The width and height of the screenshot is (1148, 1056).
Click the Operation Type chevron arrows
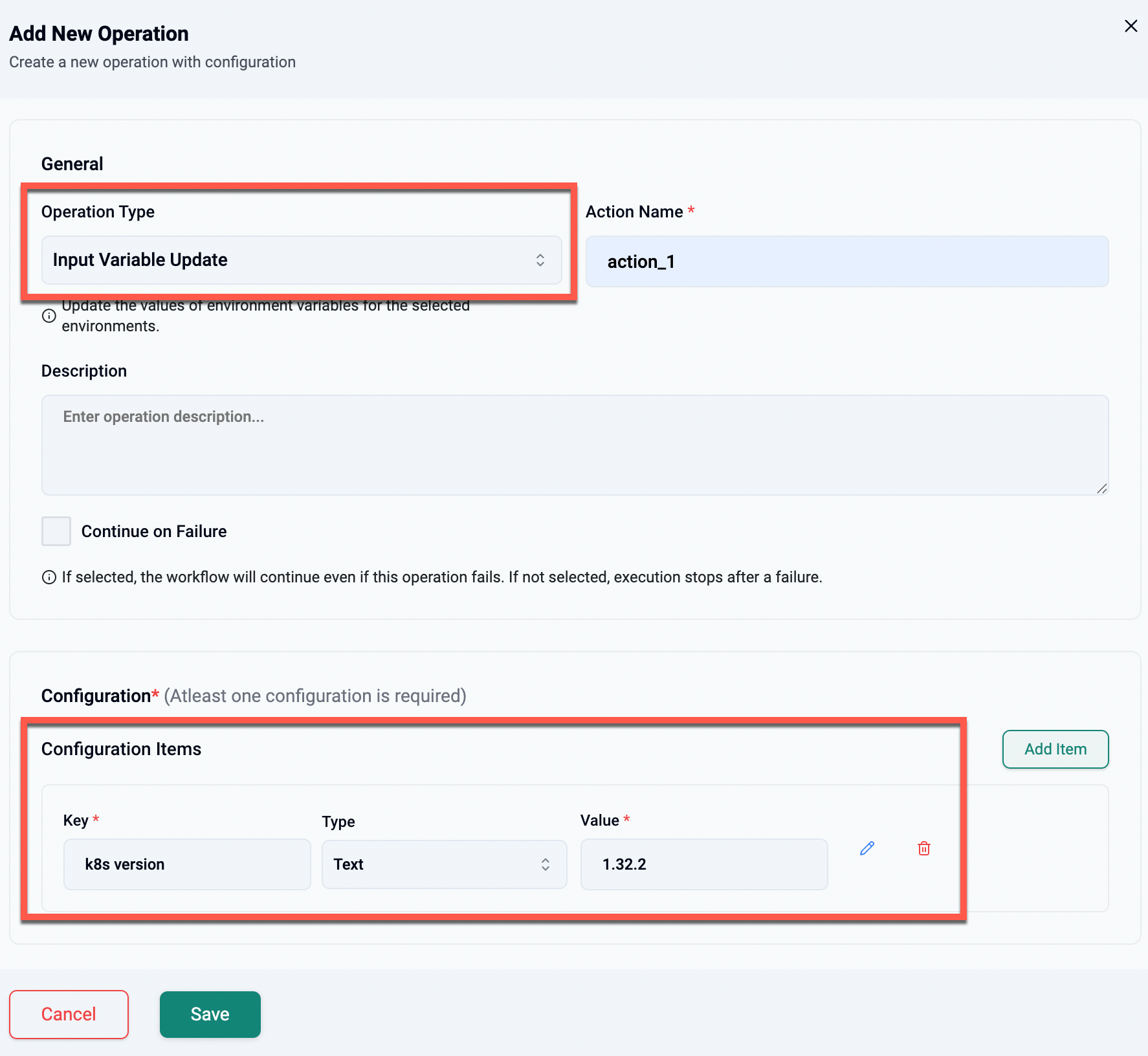[x=540, y=260]
